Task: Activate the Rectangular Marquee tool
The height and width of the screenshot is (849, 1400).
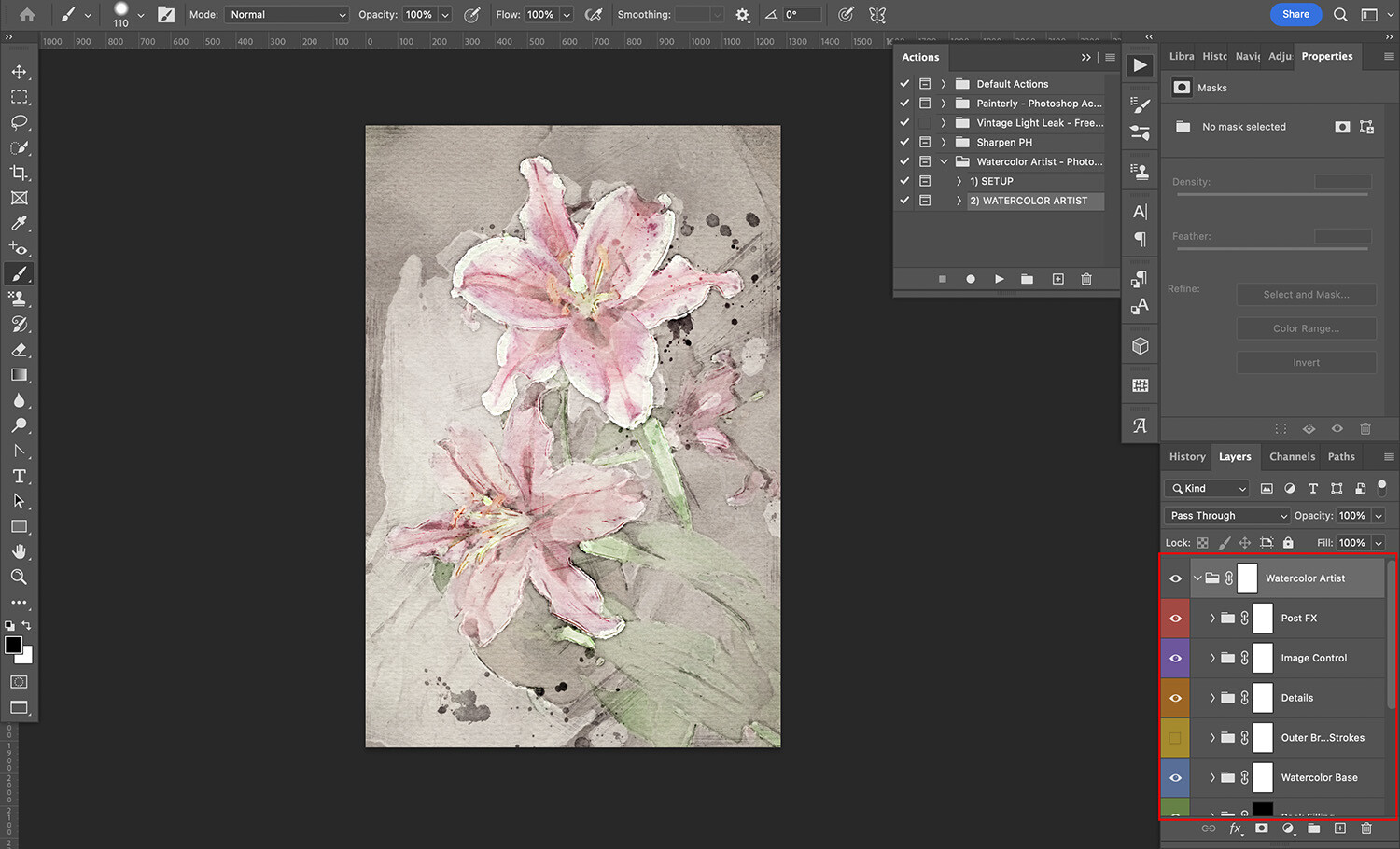Action: [x=19, y=97]
